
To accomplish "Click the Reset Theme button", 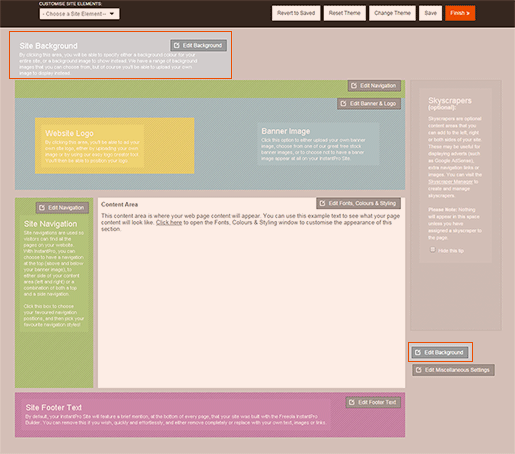I will coord(345,13).
